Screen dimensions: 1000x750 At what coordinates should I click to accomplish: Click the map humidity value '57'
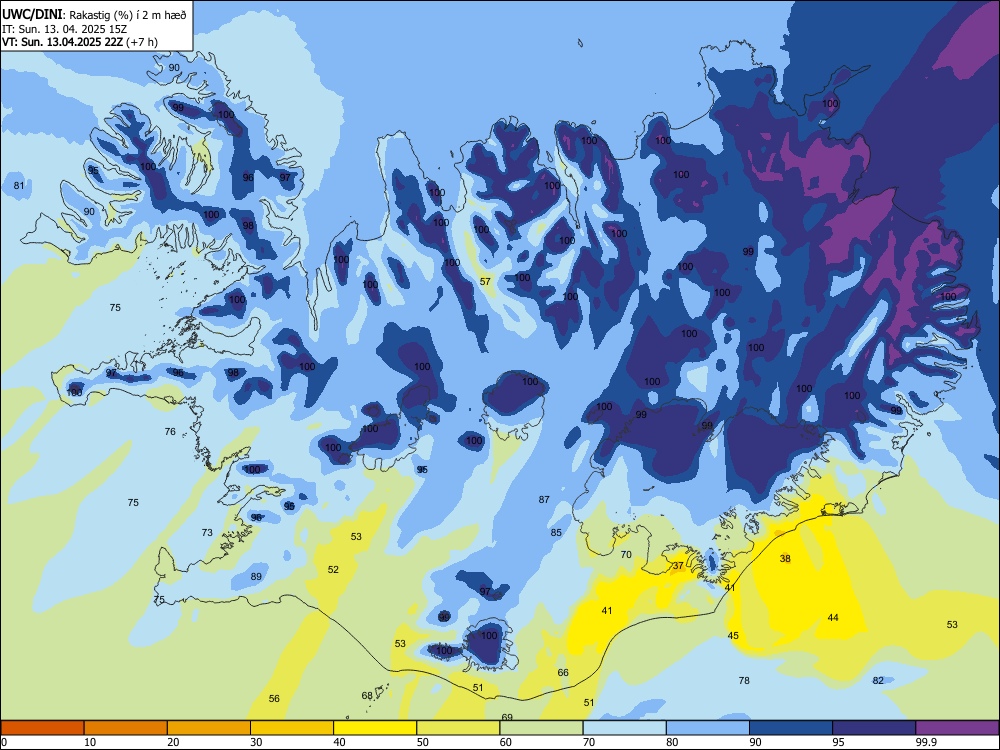click(485, 281)
